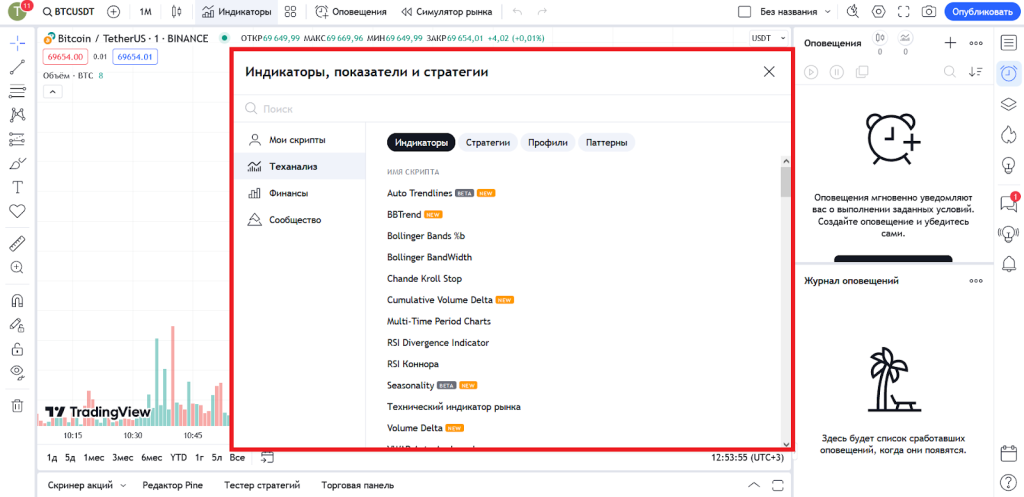Open the object tree layers icon

pyautogui.click(x=1008, y=104)
